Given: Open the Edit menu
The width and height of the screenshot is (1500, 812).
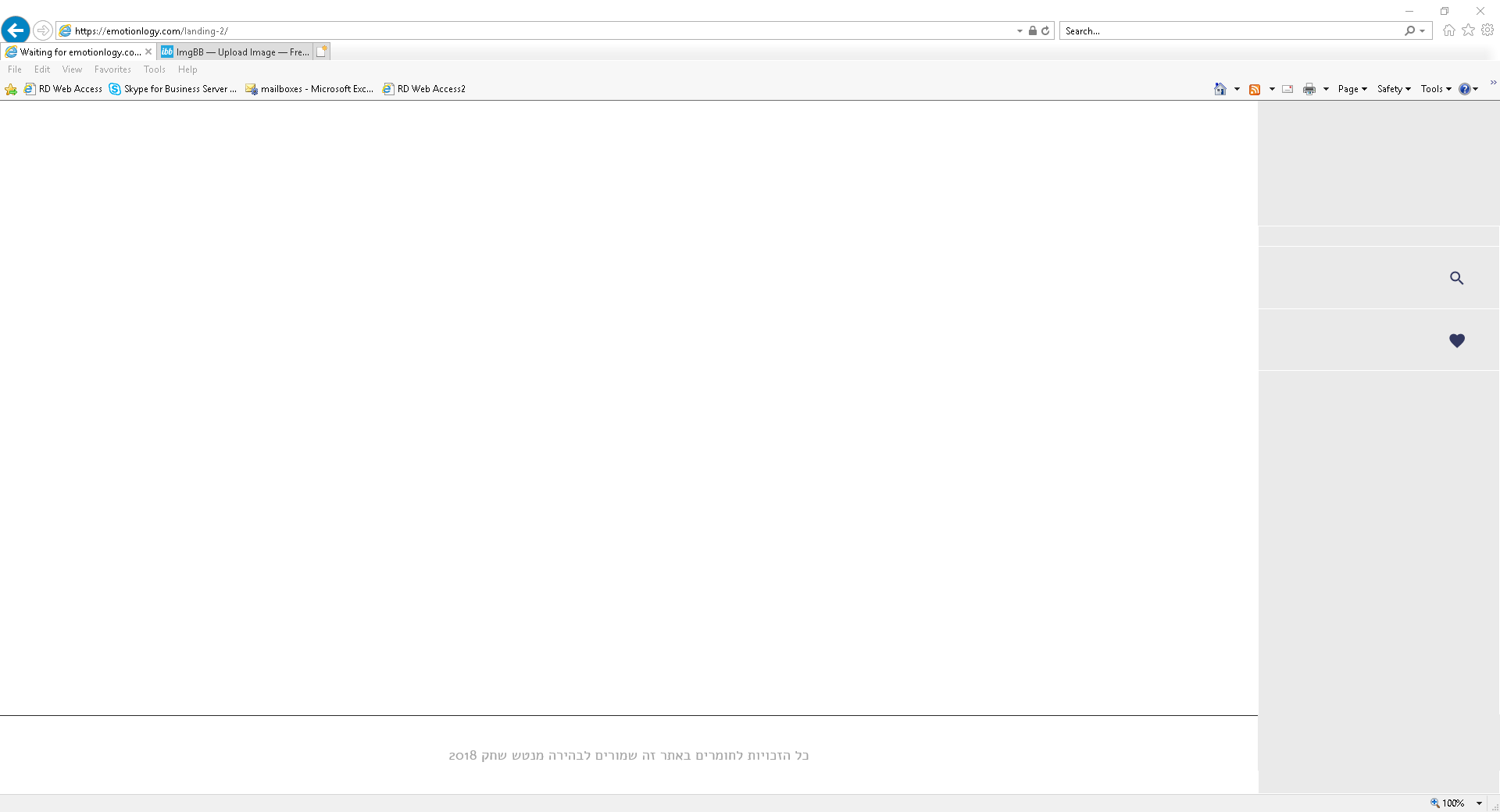Looking at the screenshot, I should [x=42, y=69].
